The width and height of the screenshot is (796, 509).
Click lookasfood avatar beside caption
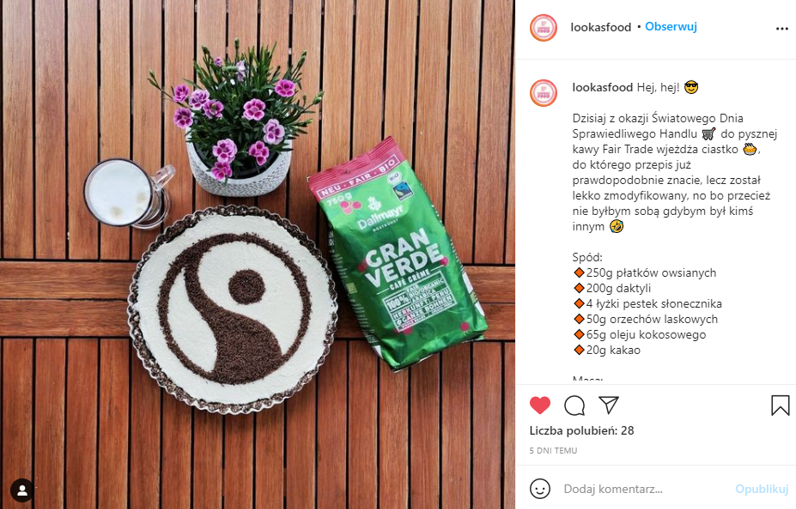[543, 92]
